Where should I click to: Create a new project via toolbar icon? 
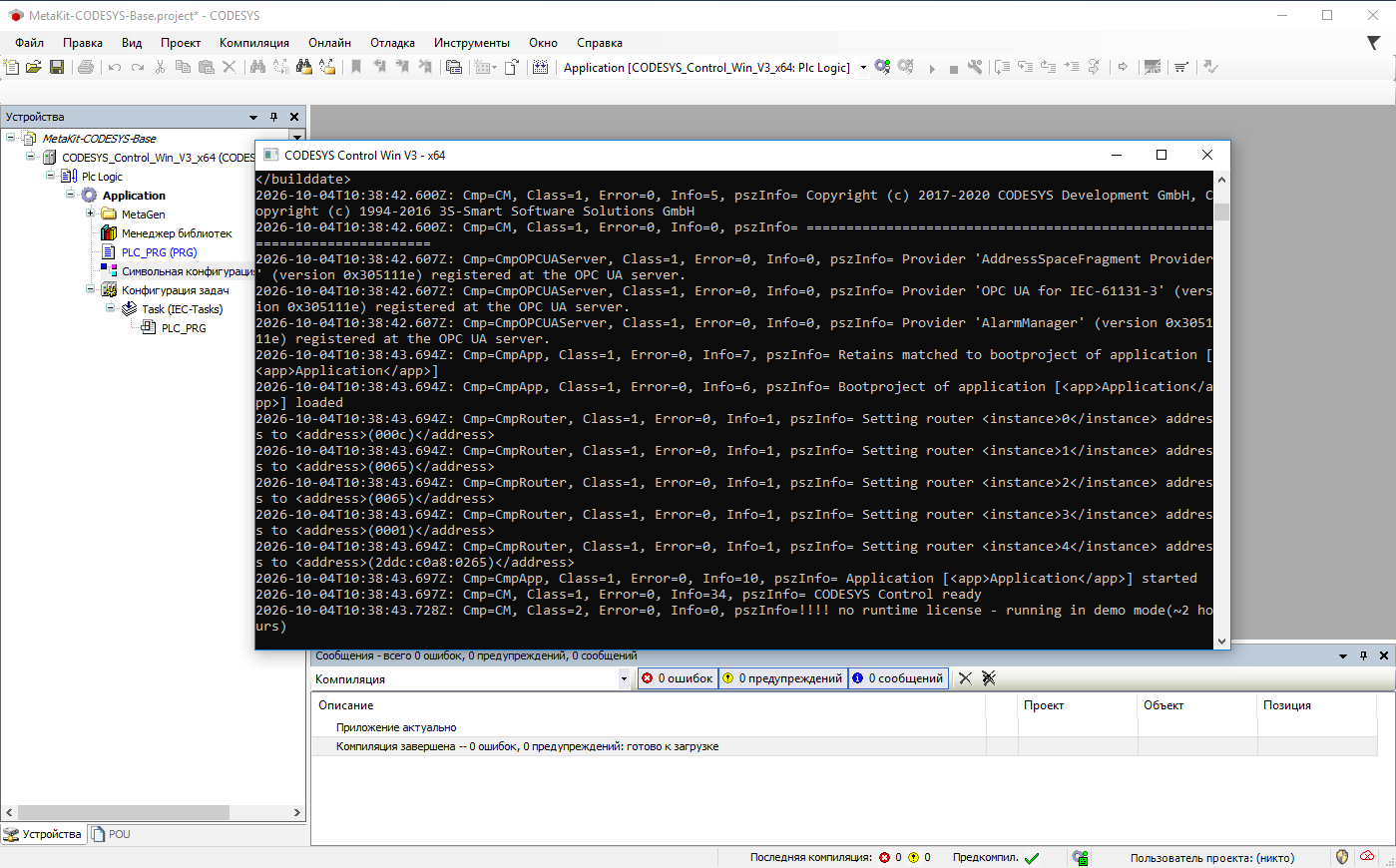[11, 67]
